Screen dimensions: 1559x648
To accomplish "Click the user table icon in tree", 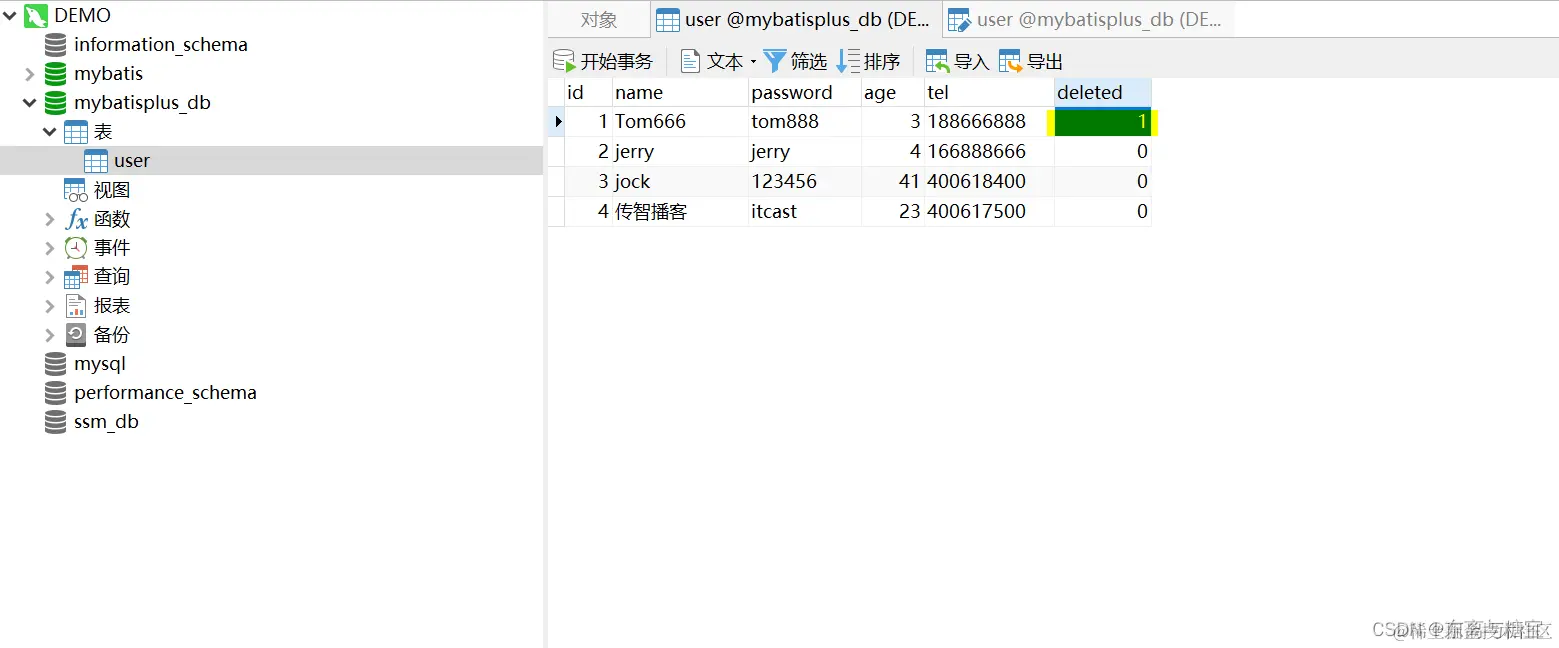I will [96, 161].
